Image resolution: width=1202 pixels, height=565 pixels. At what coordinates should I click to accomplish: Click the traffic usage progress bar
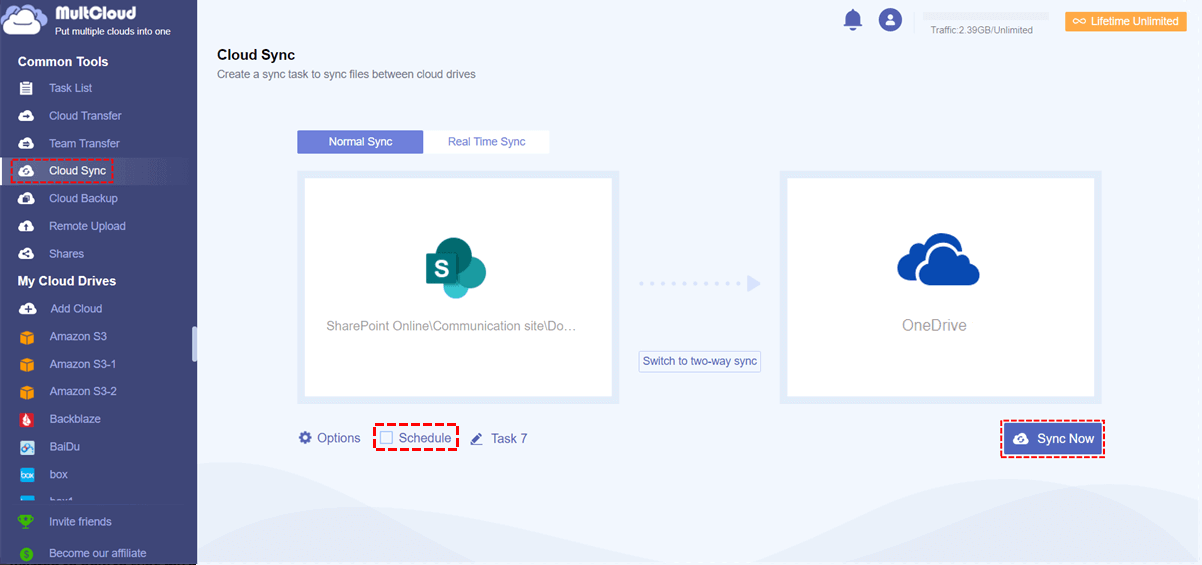pos(985,16)
